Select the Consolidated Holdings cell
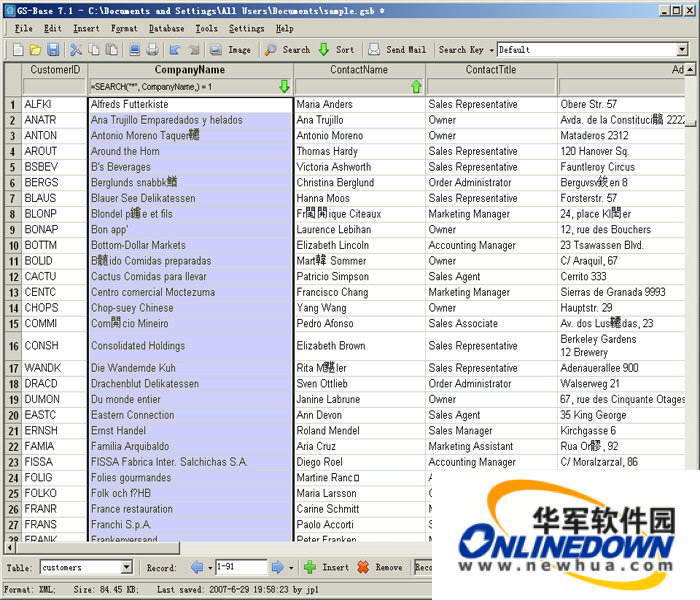 (191, 346)
